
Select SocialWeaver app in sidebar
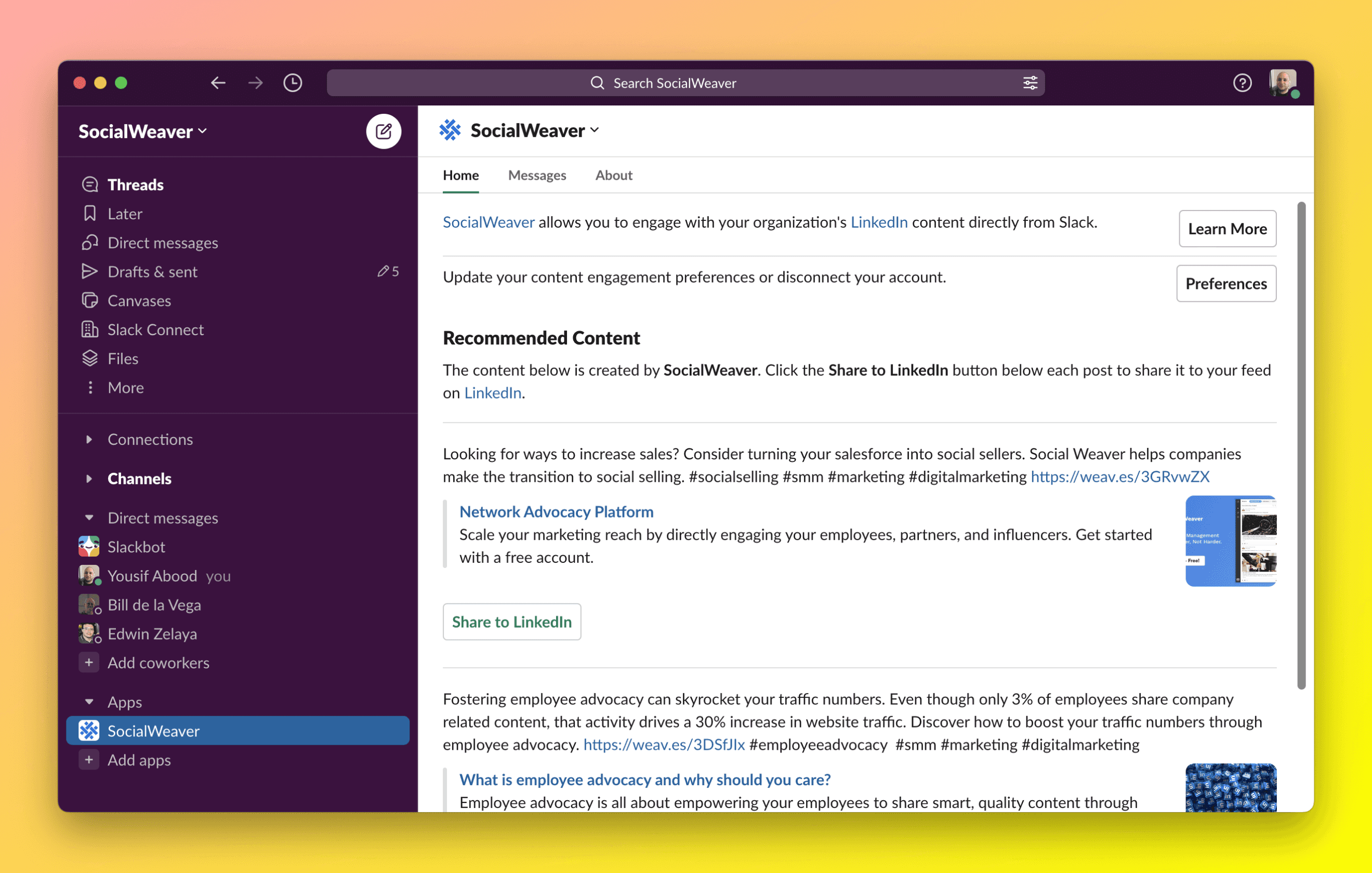238,731
